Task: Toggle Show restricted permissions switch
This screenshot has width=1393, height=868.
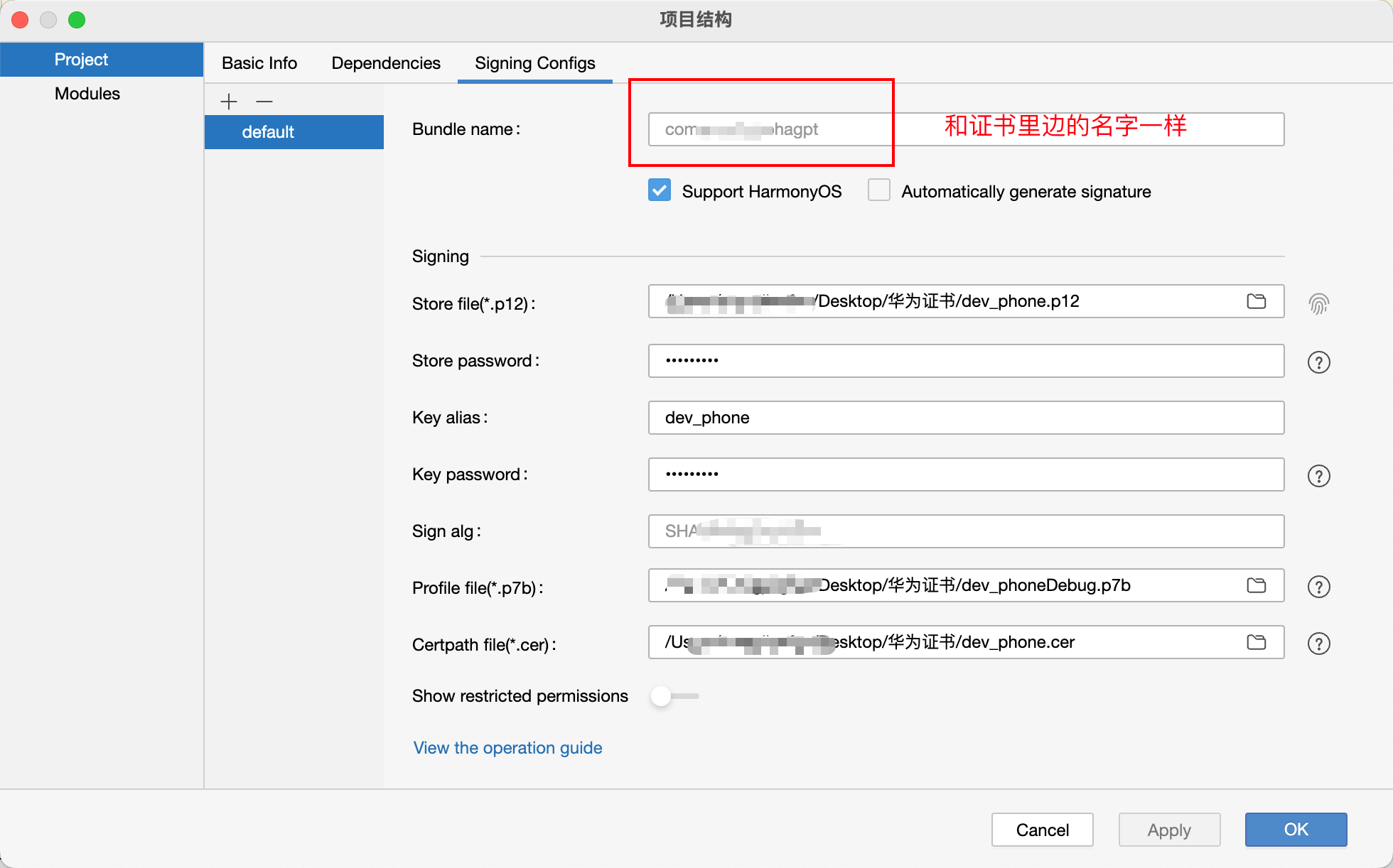Action: point(674,696)
